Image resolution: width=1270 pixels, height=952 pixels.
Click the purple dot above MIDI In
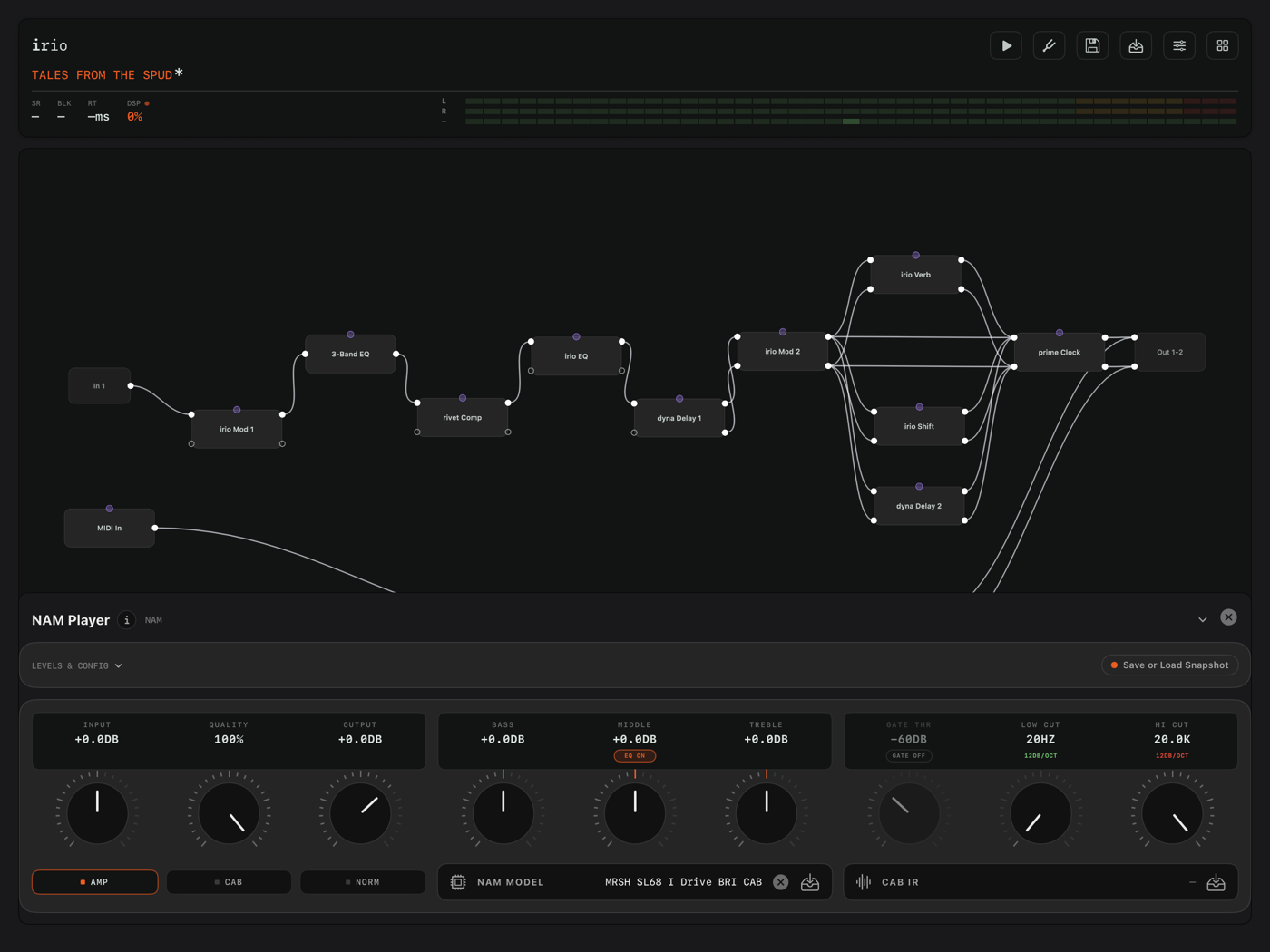pos(110,509)
